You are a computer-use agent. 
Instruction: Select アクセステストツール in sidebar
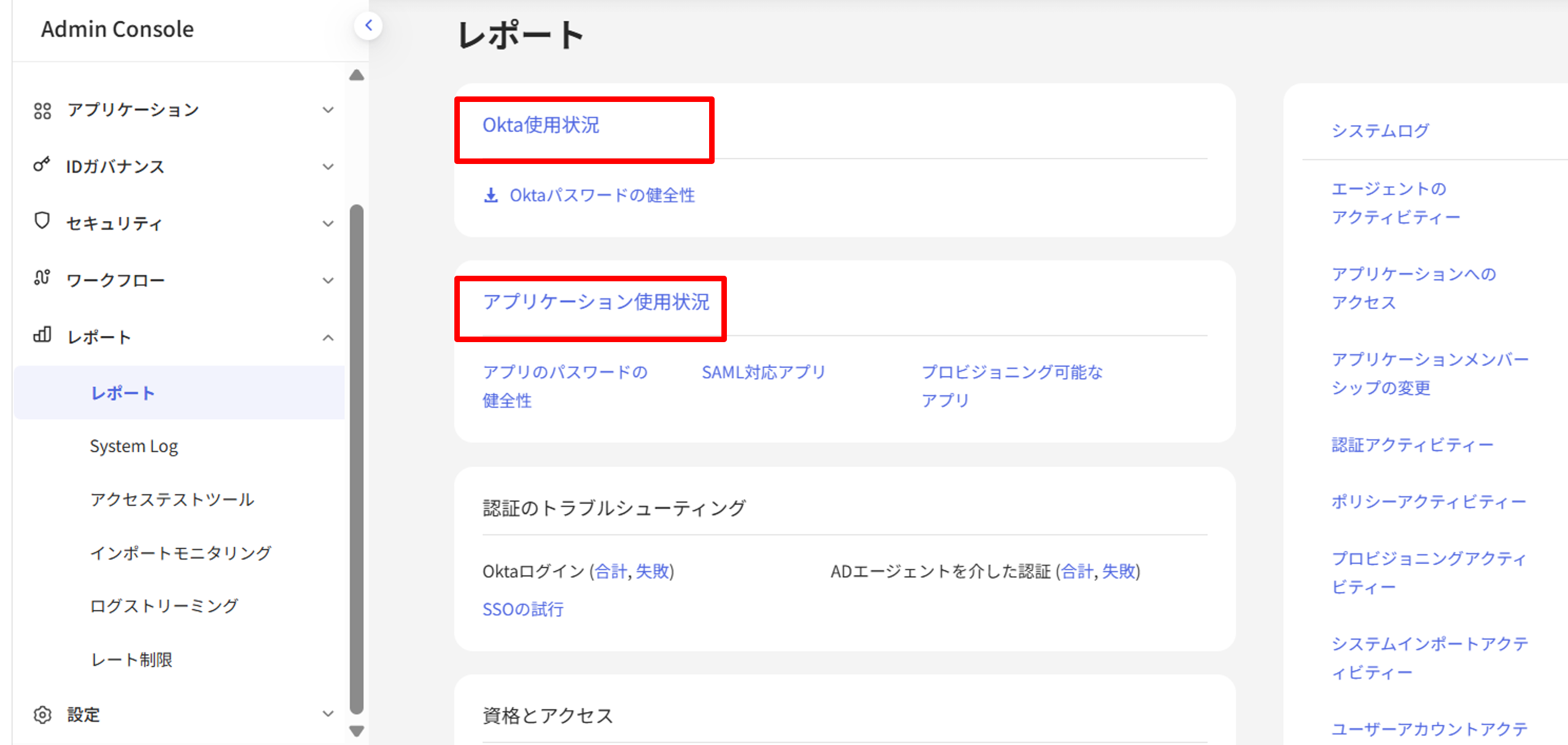point(172,499)
